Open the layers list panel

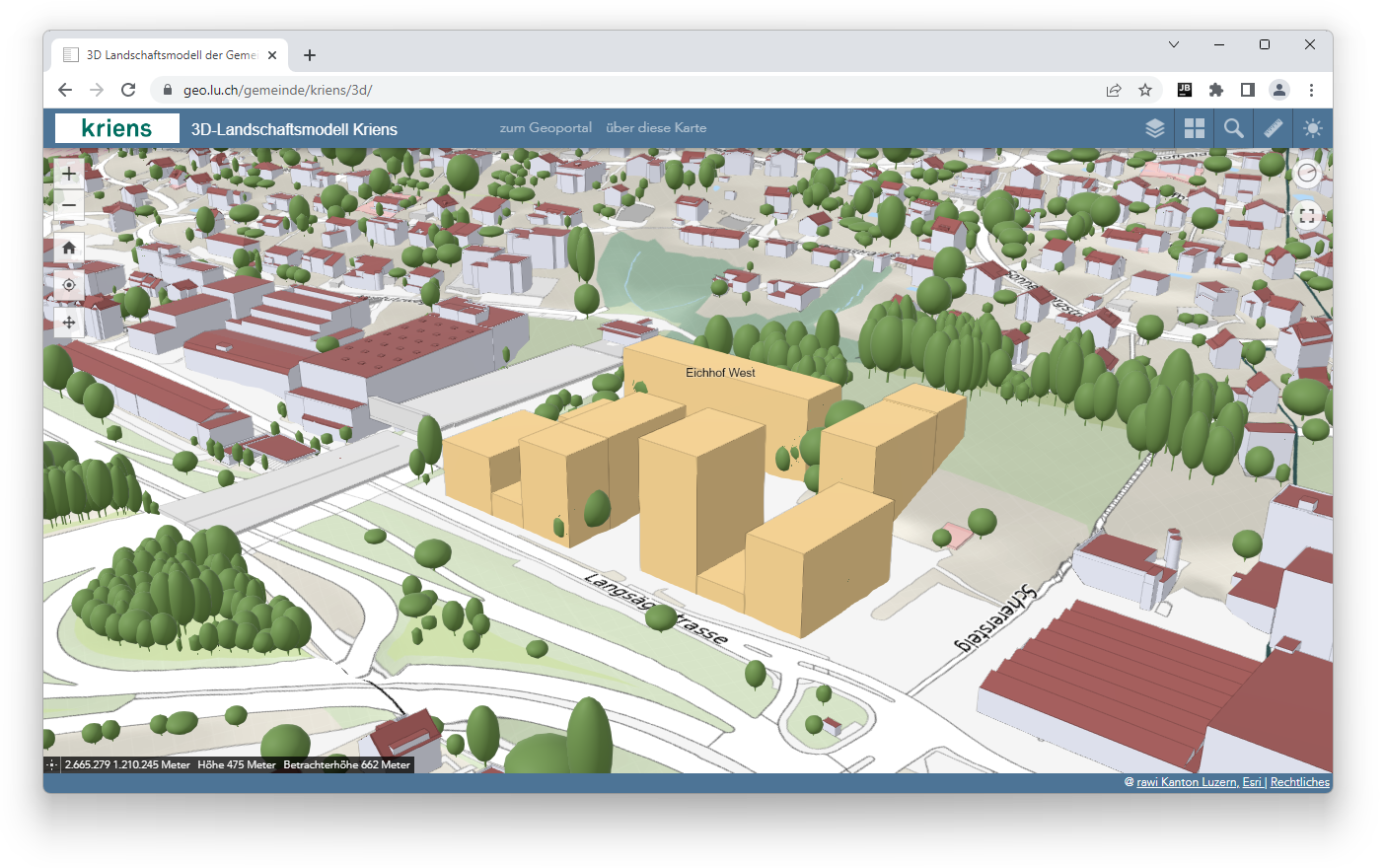click(1154, 128)
